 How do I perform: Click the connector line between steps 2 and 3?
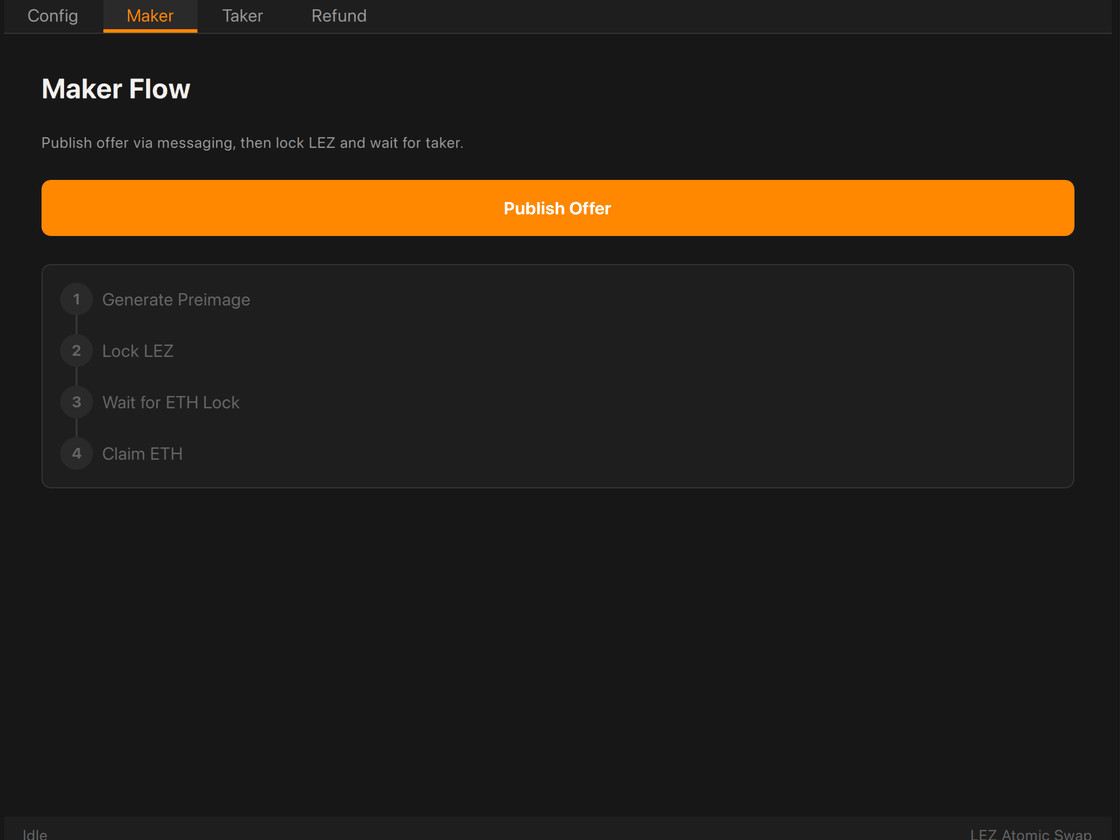click(x=76, y=376)
